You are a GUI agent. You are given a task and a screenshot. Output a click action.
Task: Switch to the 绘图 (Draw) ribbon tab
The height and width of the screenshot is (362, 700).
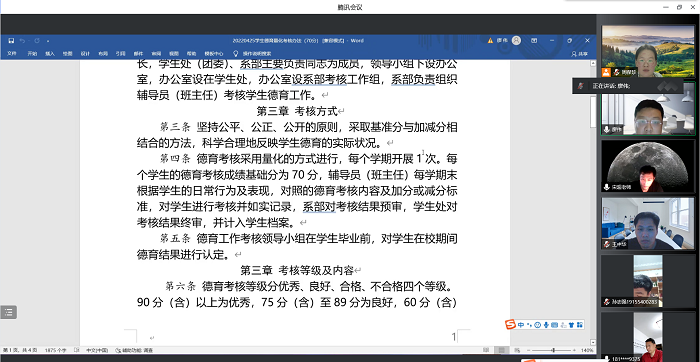coord(67,54)
